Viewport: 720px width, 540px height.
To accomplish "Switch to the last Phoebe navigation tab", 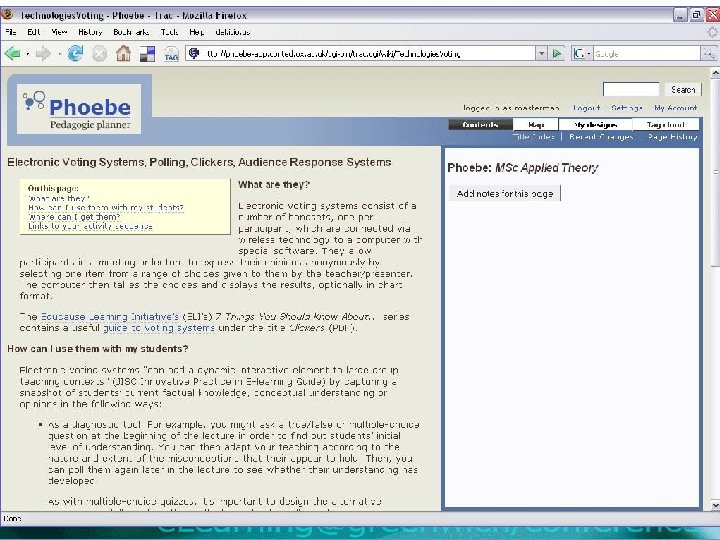I will (x=666, y=124).
